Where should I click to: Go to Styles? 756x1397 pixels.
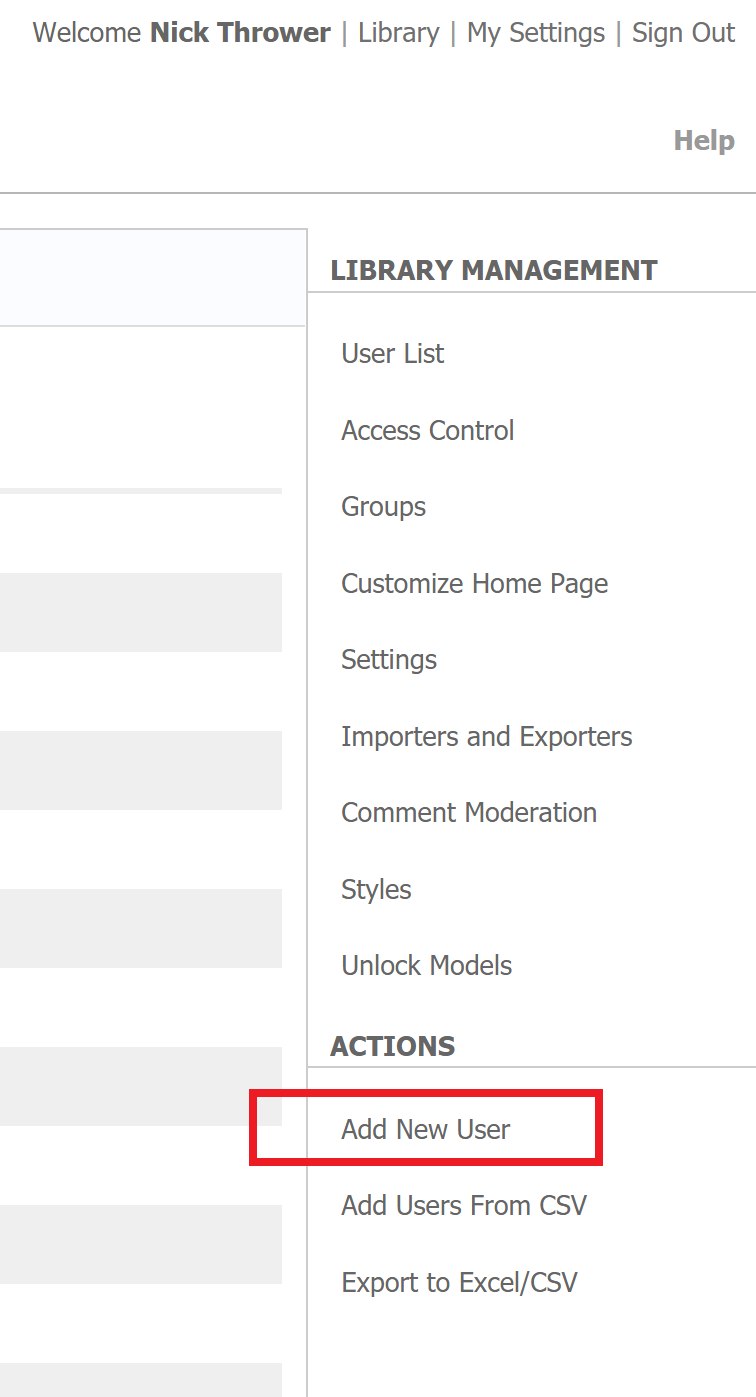click(376, 890)
